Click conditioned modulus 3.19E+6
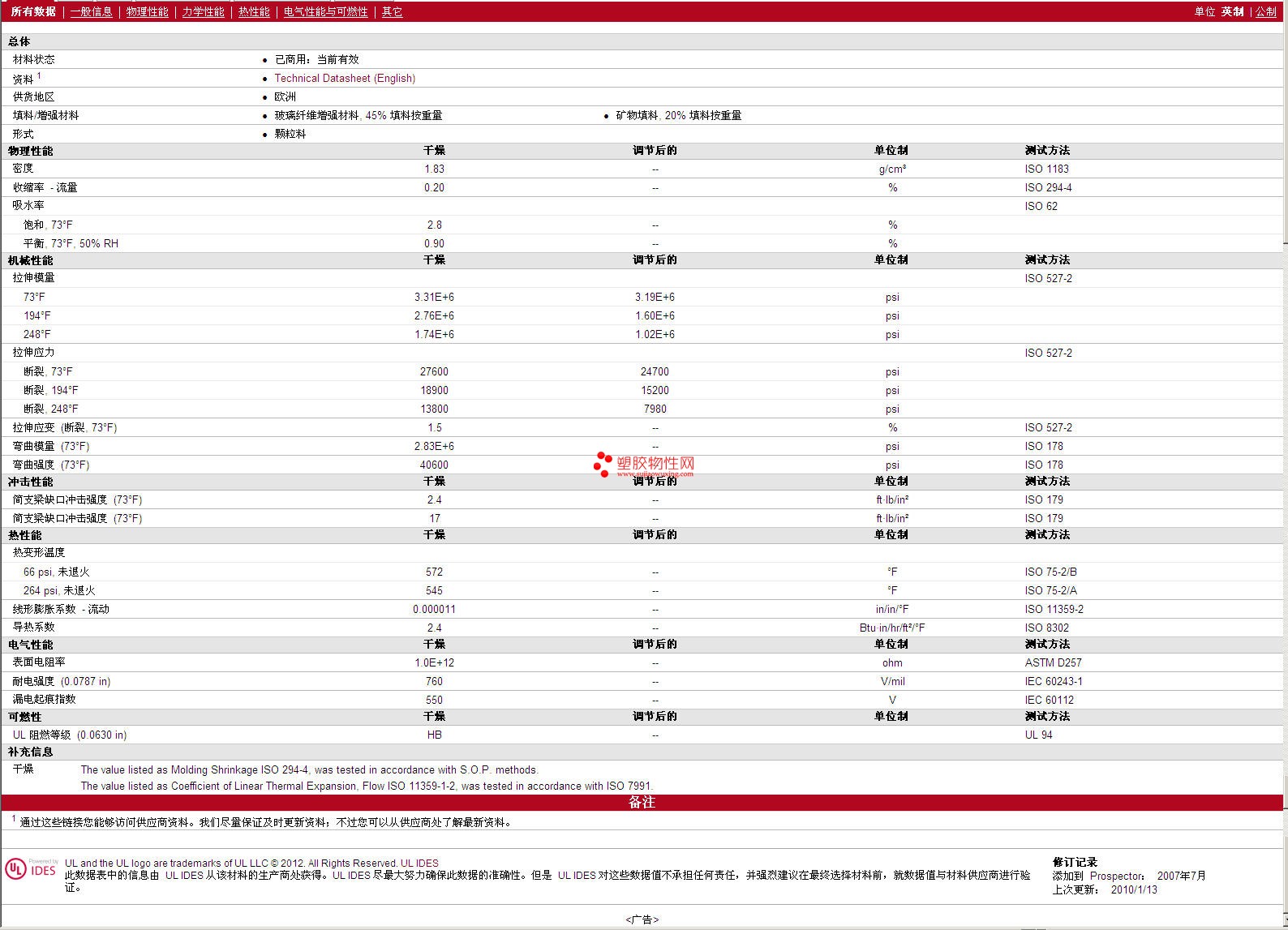The image size is (1288, 930). coord(655,297)
